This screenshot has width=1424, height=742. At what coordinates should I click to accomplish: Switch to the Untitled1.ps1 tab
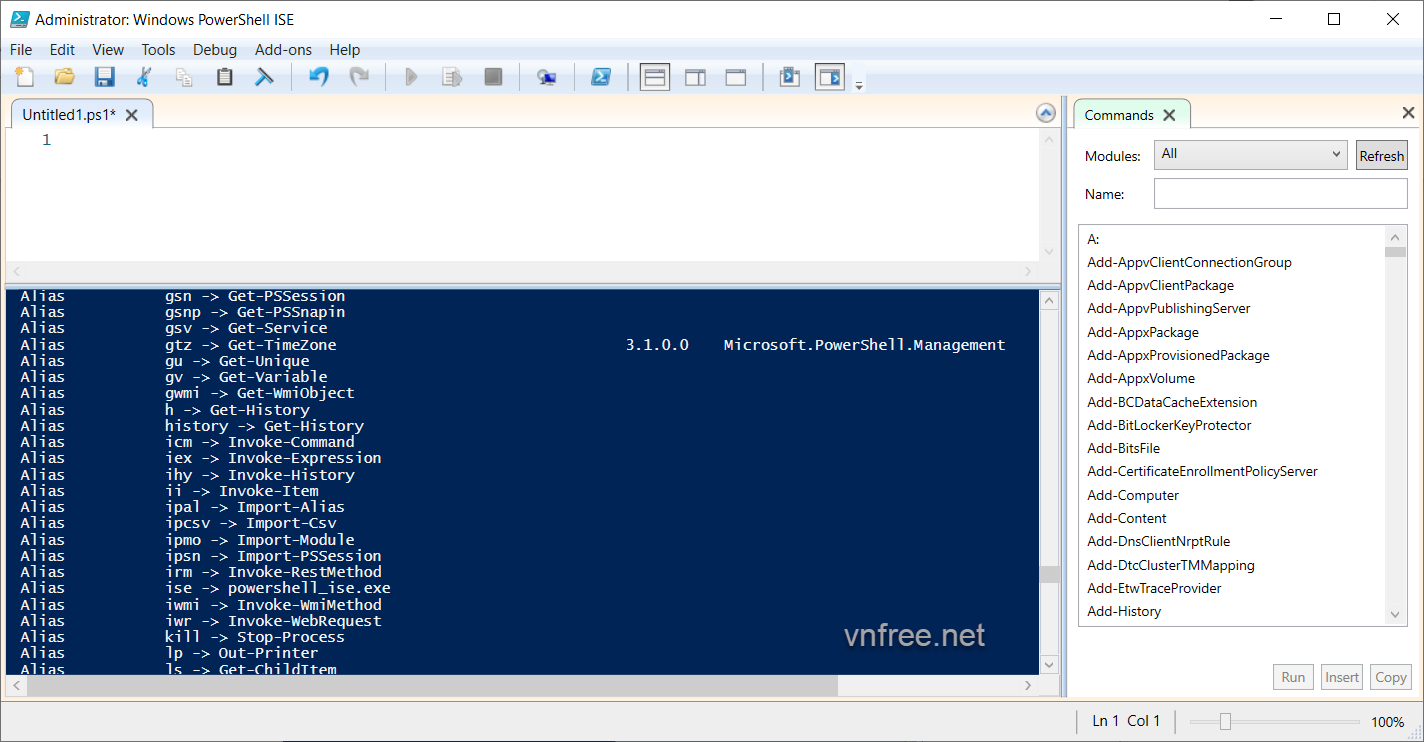point(69,115)
